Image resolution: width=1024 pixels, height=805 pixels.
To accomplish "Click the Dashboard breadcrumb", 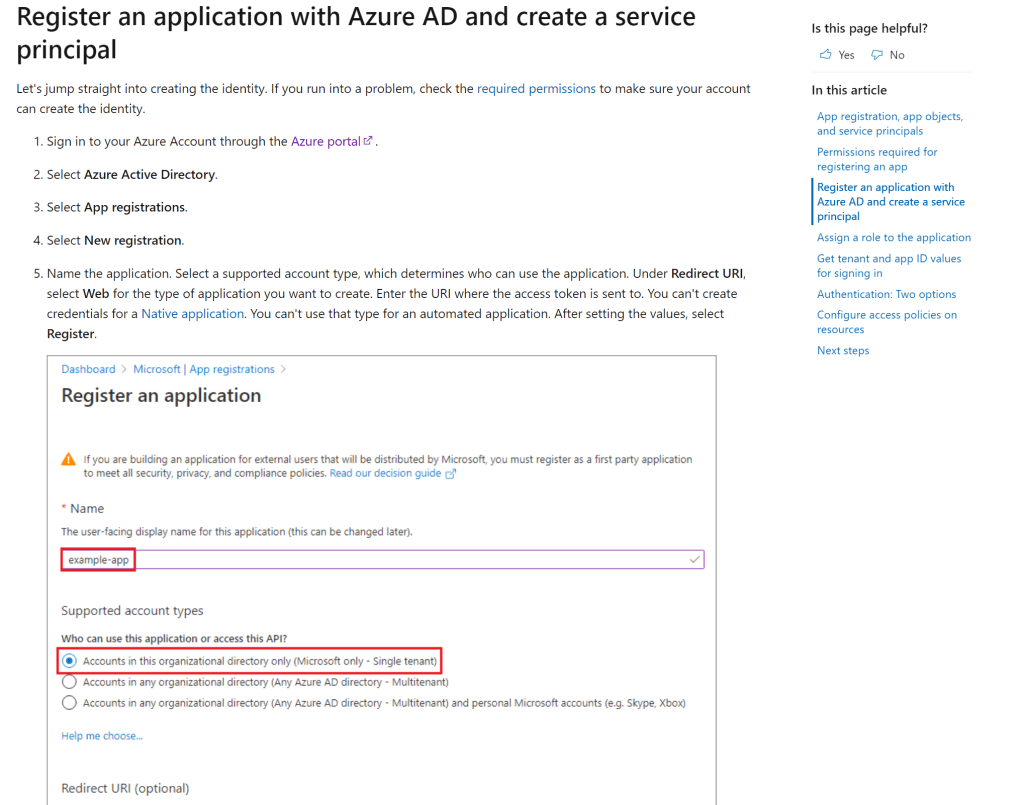I will (x=88, y=369).
